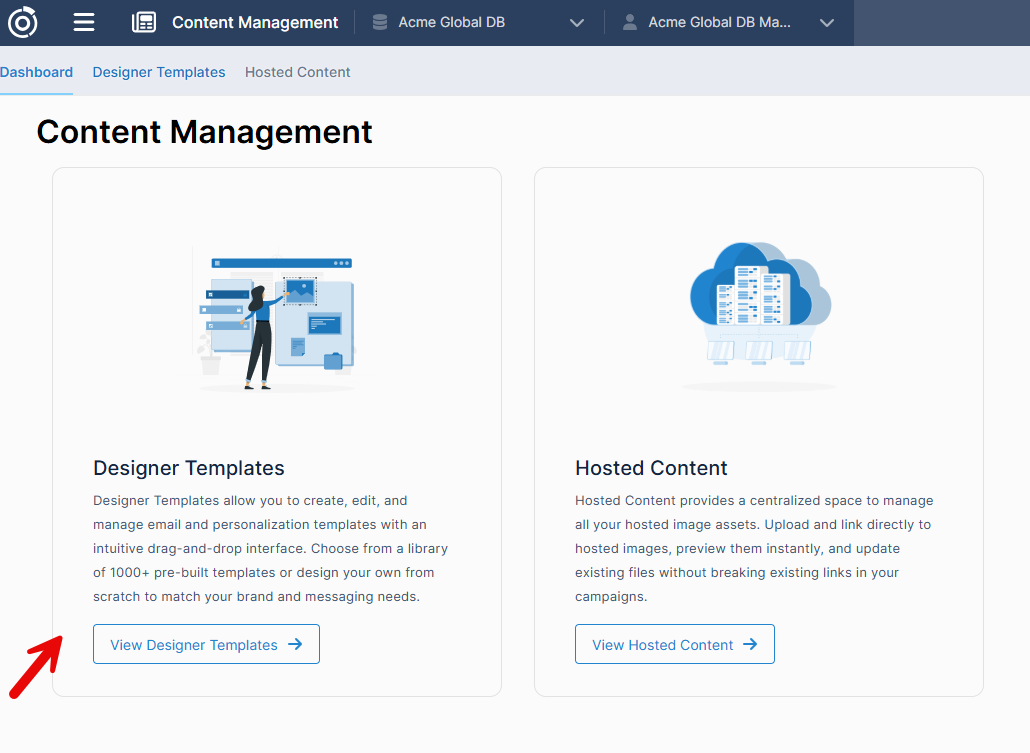Viewport: 1030px width, 753px height.
Task: Click the Hosted Content card heading
Action: (x=651, y=468)
